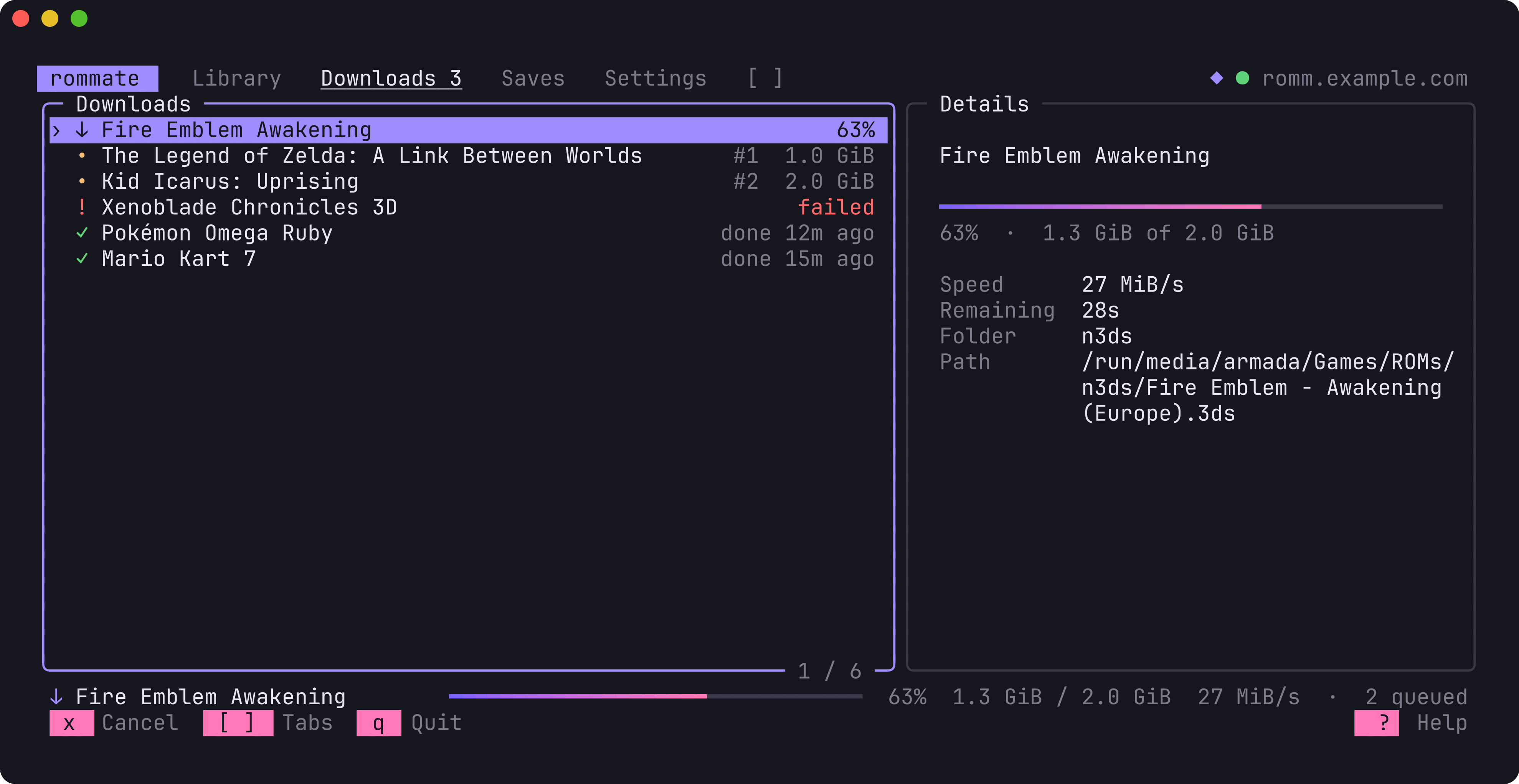Click the '28s' Remaining value
Viewport: 1519px width, 784px height.
click(x=1100, y=310)
